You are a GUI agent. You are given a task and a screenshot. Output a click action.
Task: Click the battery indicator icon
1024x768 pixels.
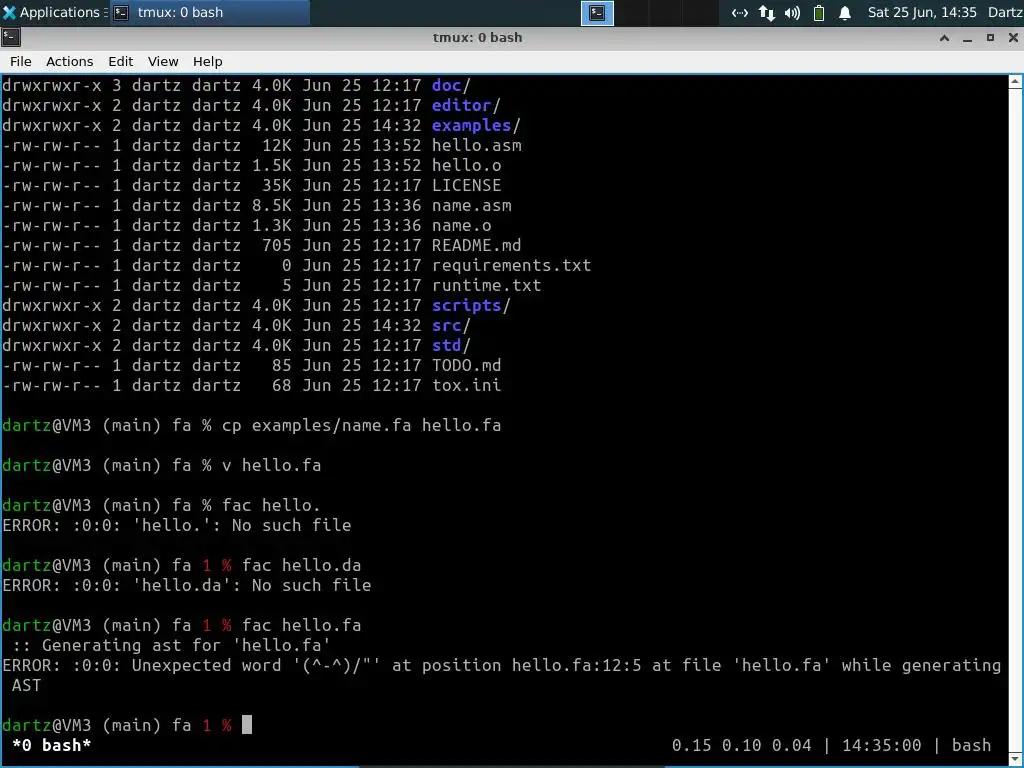coord(819,13)
